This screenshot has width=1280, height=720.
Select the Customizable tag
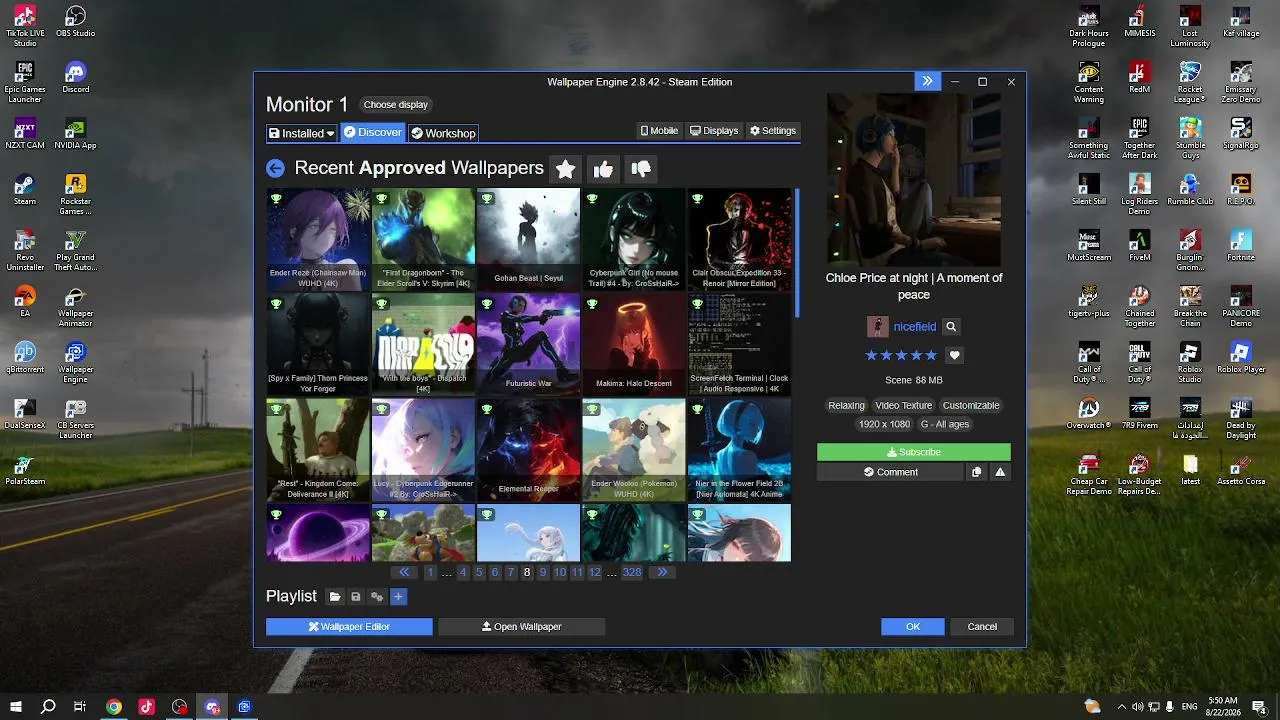[971, 406]
